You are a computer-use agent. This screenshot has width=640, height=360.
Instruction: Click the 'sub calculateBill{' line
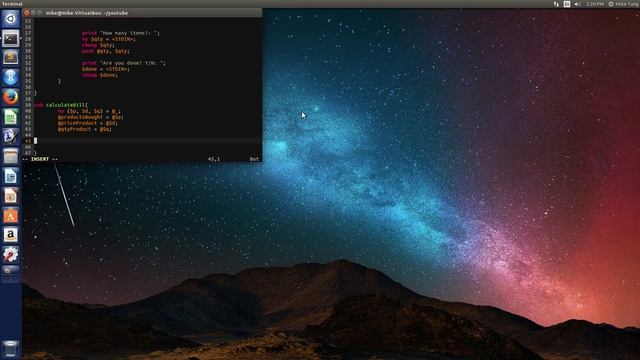point(61,105)
